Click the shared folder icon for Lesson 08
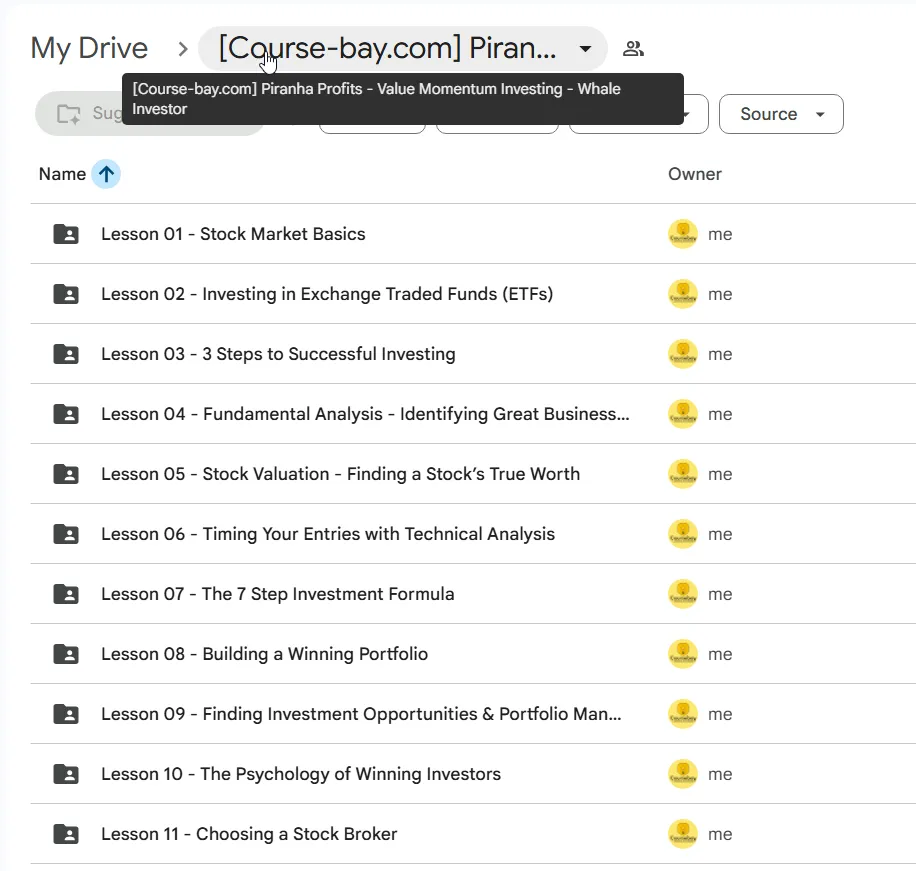 click(x=66, y=654)
